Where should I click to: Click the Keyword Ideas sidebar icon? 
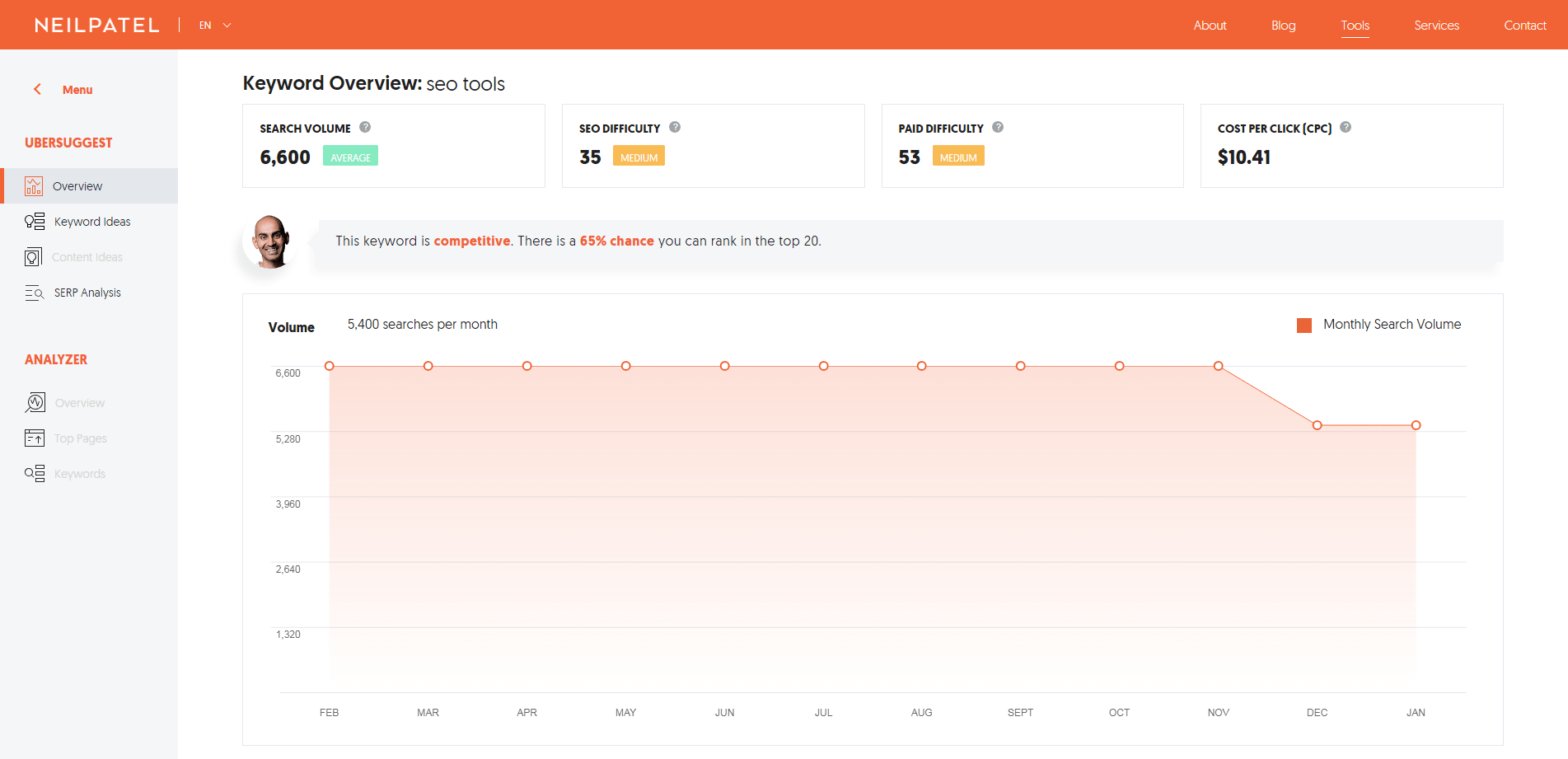35,222
